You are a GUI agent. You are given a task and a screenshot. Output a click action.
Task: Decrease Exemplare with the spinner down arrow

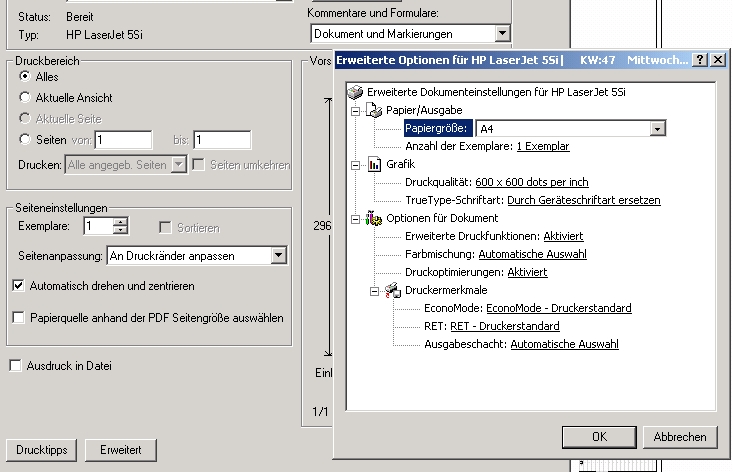[121, 230]
